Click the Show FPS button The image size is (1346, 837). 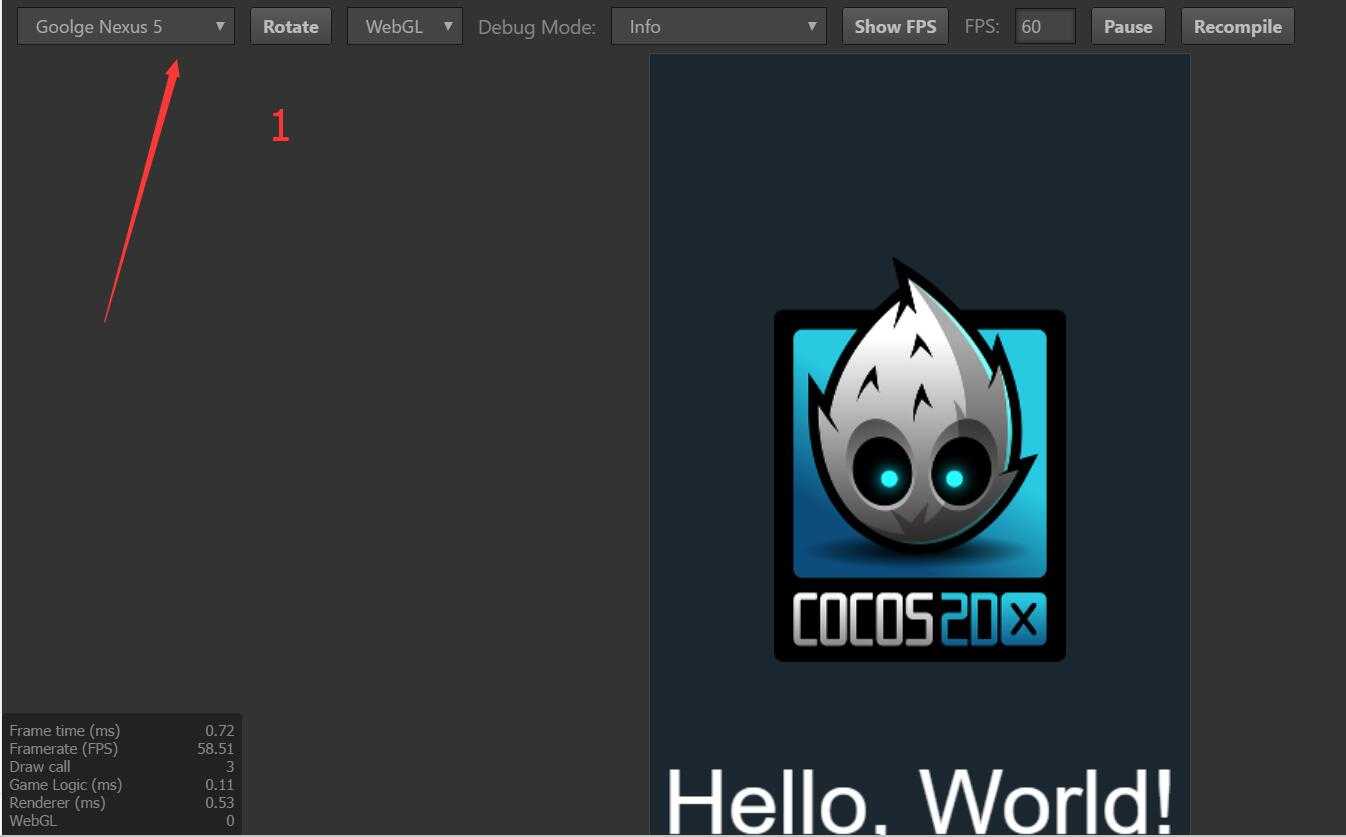pyautogui.click(x=895, y=27)
